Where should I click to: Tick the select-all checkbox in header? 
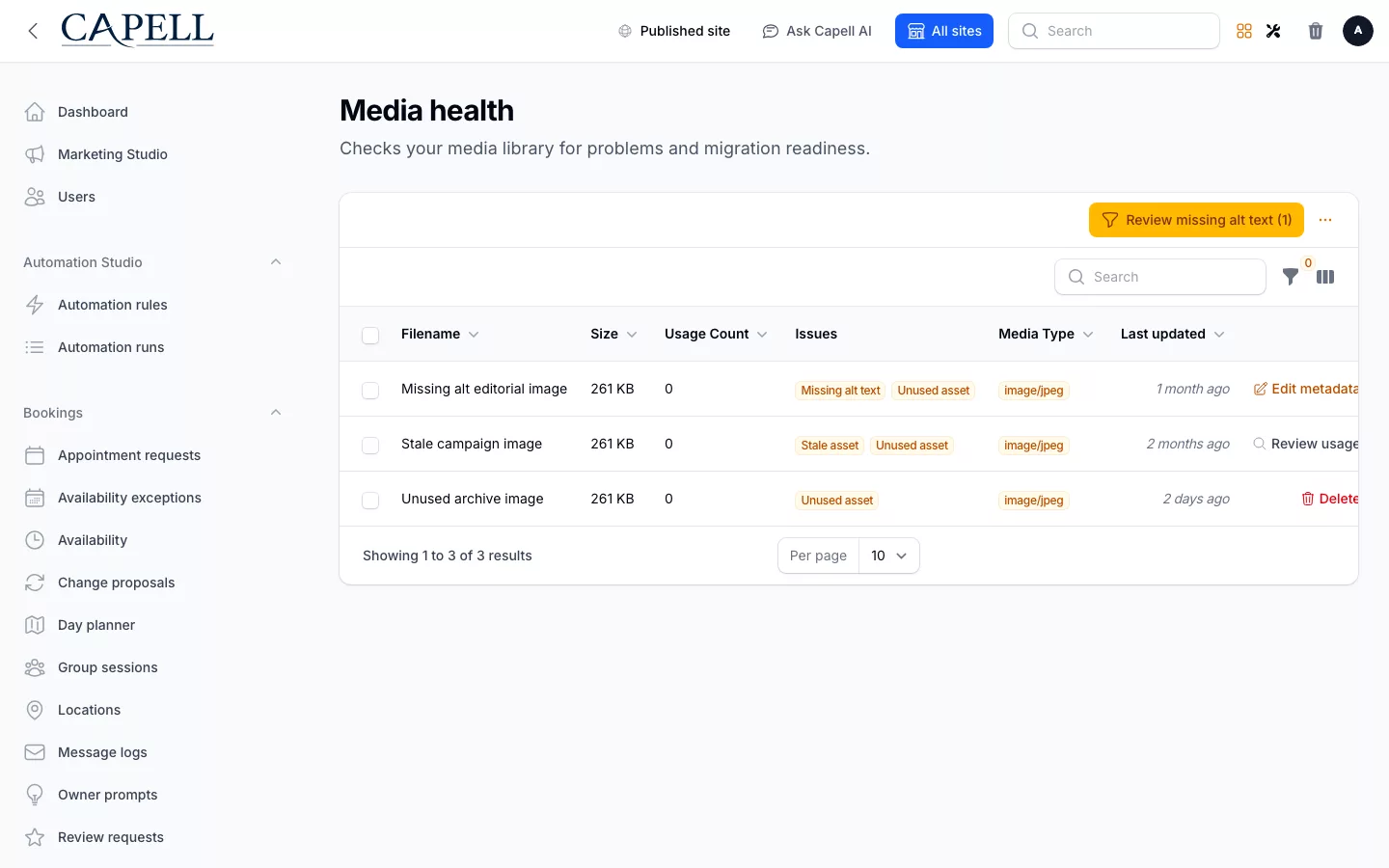tap(370, 335)
